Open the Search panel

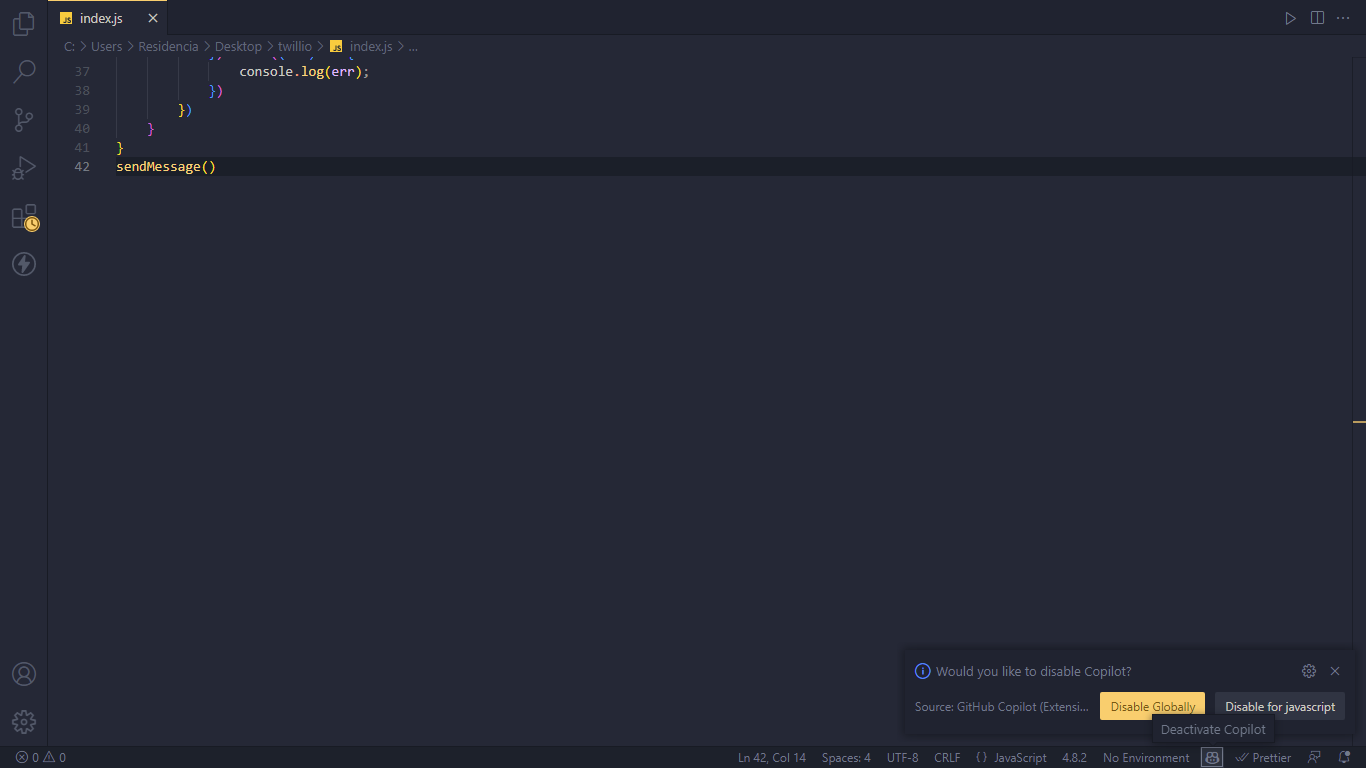pyautogui.click(x=23, y=72)
